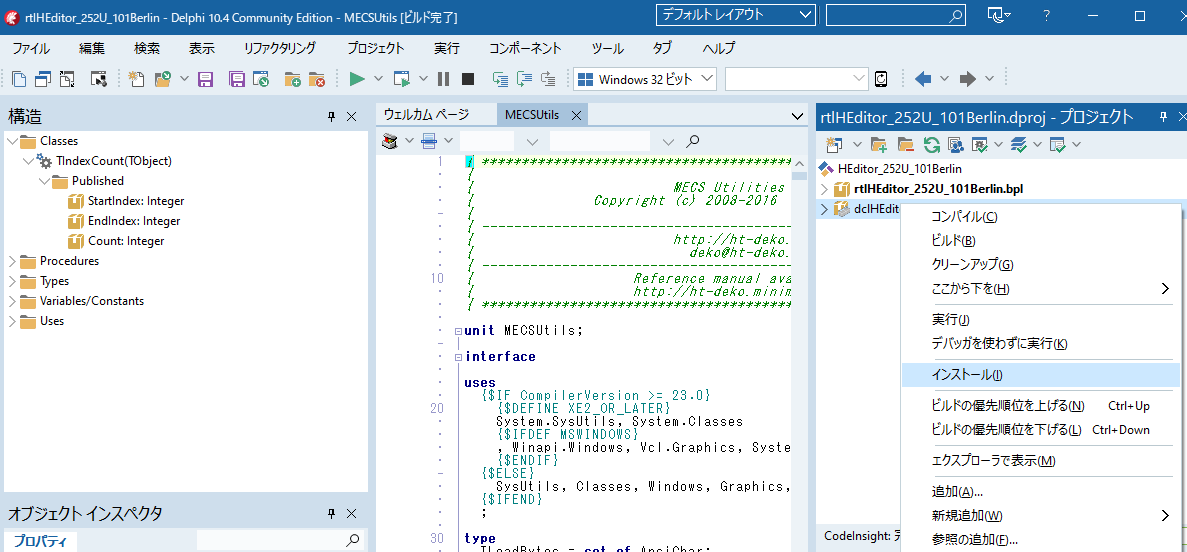Open the リファクタリング menu
1187x552 pixels.
(x=279, y=48)
